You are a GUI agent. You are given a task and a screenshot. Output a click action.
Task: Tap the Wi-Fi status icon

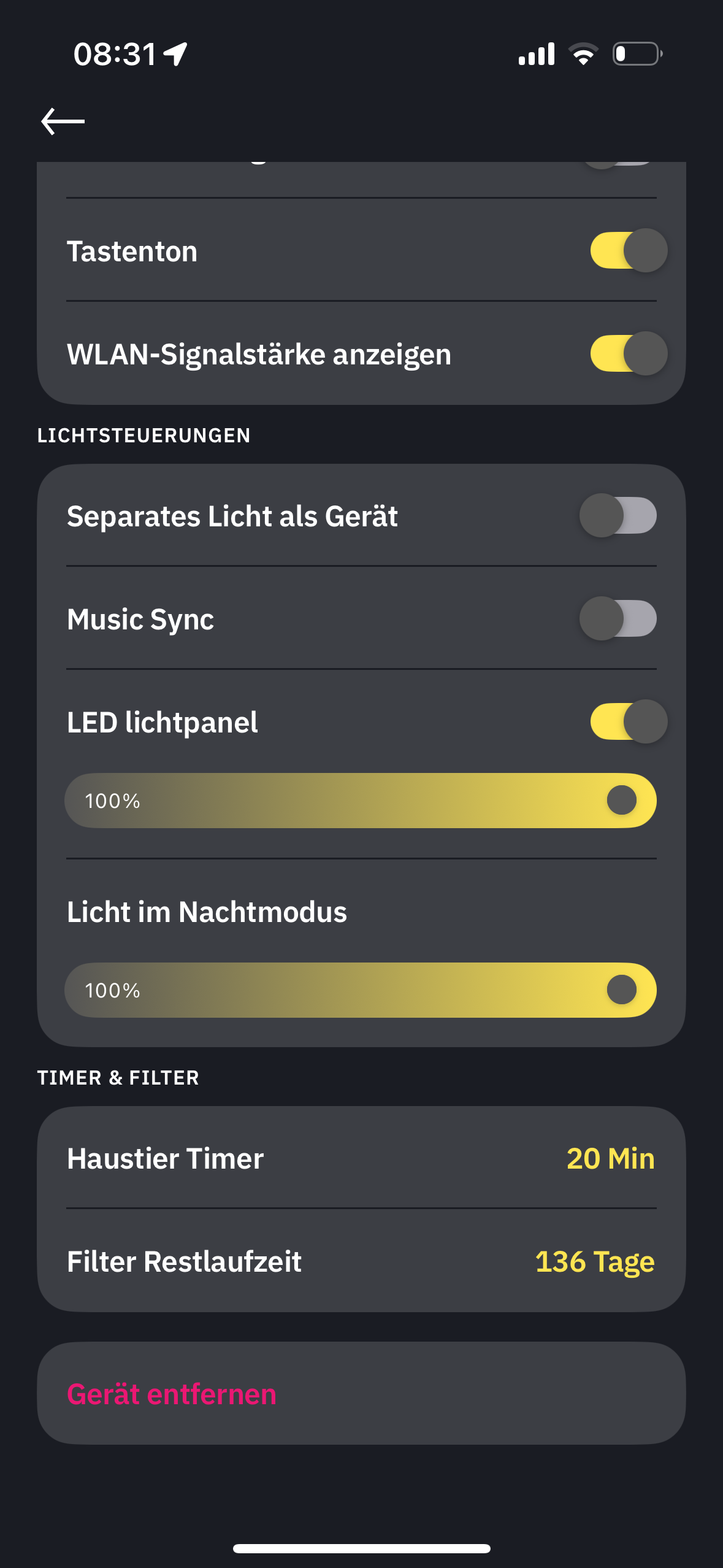click(583, 54)
